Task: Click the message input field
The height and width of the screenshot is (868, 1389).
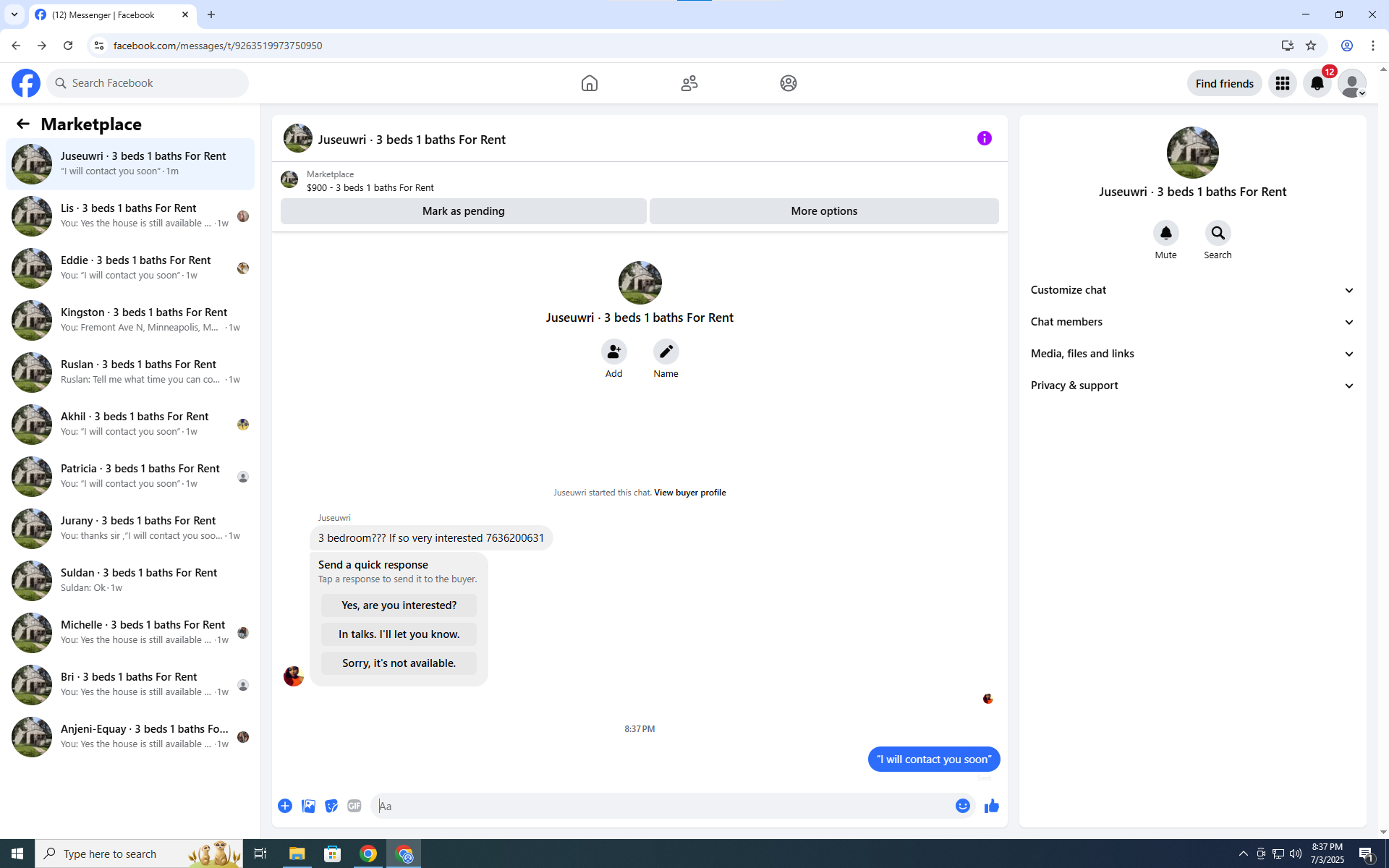Action: [x=662, y=806]
